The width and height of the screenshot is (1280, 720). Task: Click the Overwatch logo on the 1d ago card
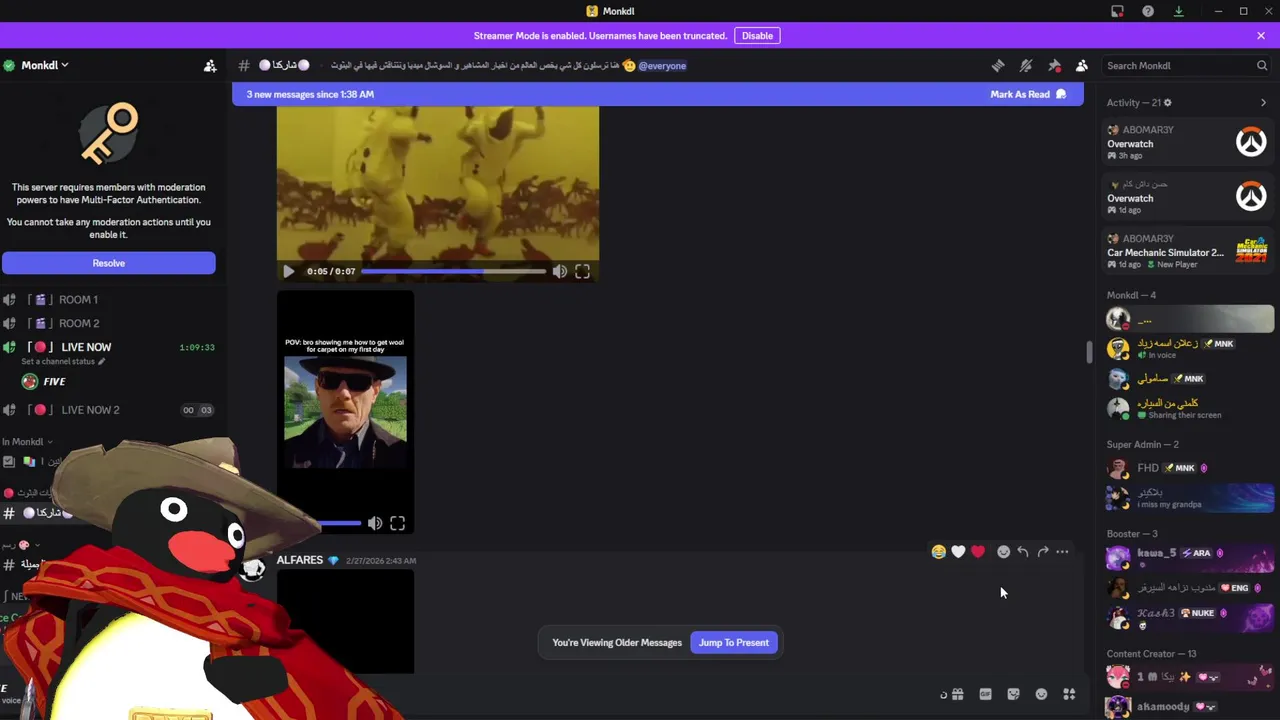[x=1251, y=197]
